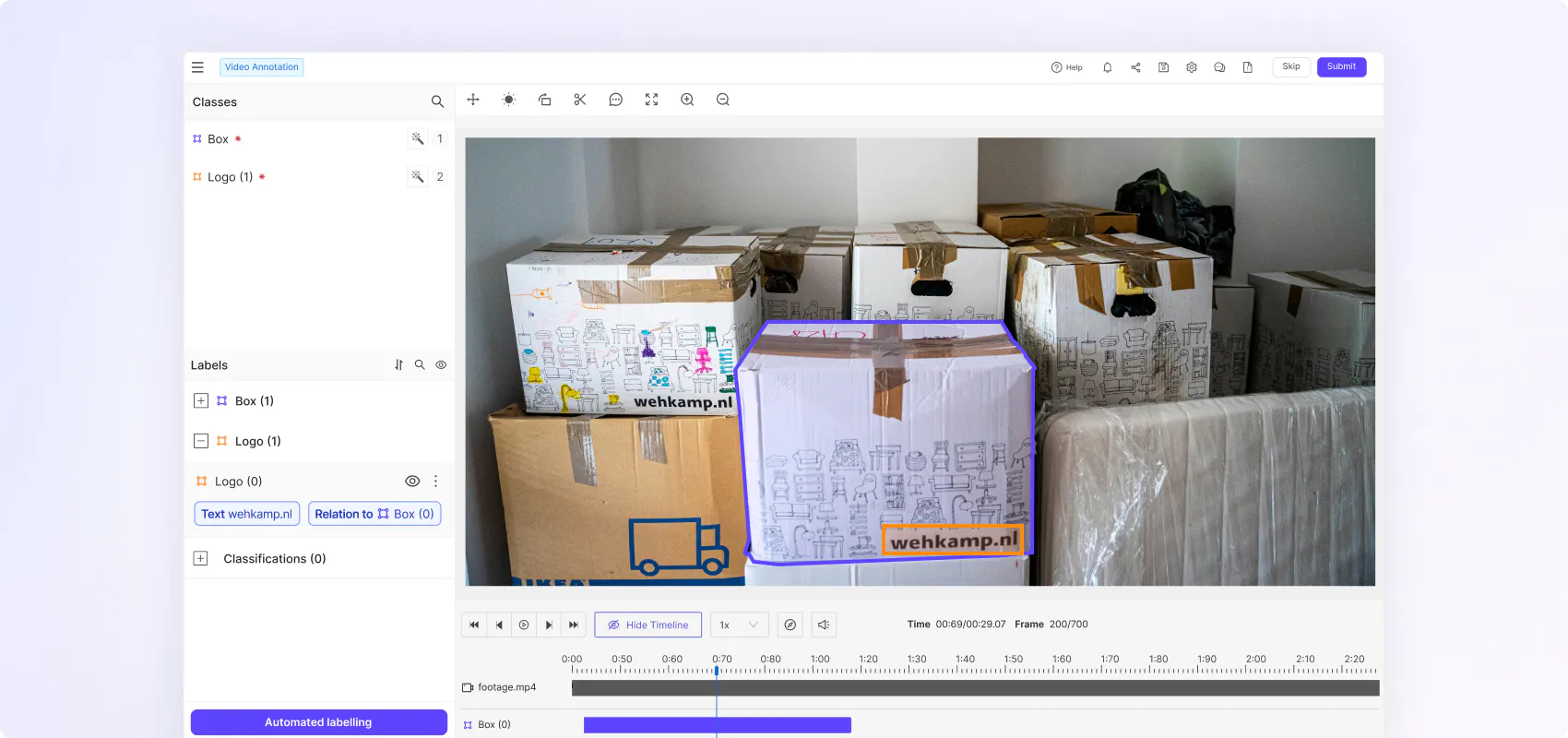The width and height of the screenshot is (1568, 738).
Task: Click the compass navigation button
Action: (x=790, y=625)
